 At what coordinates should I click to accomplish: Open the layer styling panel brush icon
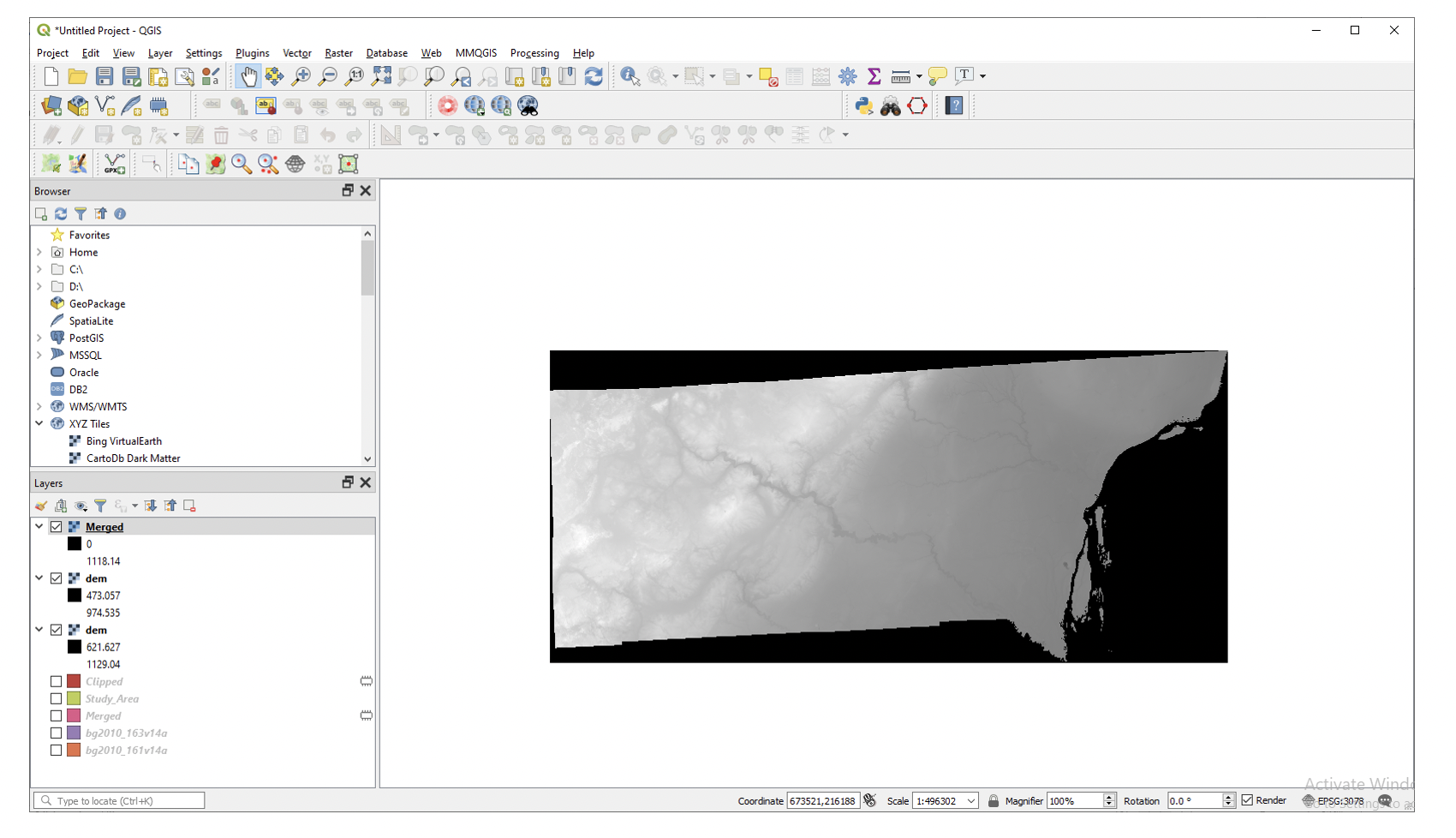tap(41, 506)
